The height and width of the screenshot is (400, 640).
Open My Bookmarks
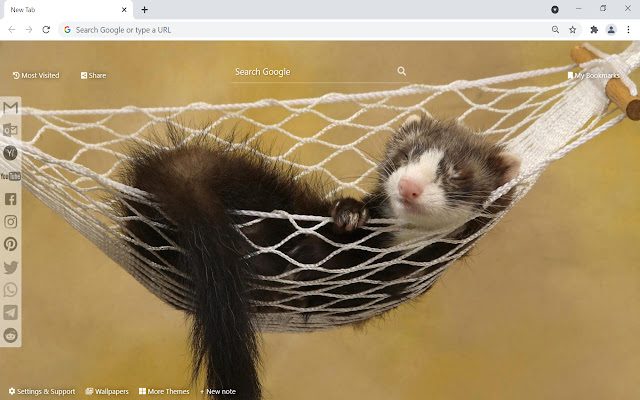point(593,76)
